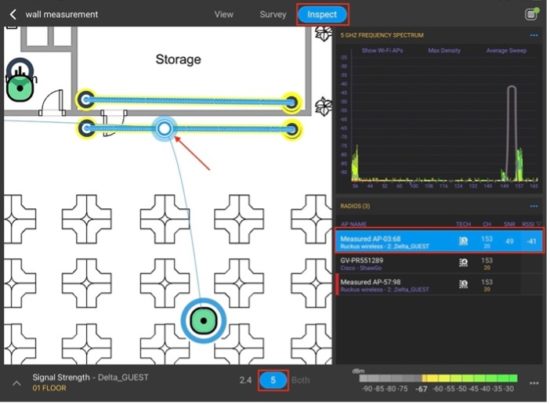550x404 pixels.
Task: Select upper wall segment's left endpoint handle
Action: (x=86, y=100)
